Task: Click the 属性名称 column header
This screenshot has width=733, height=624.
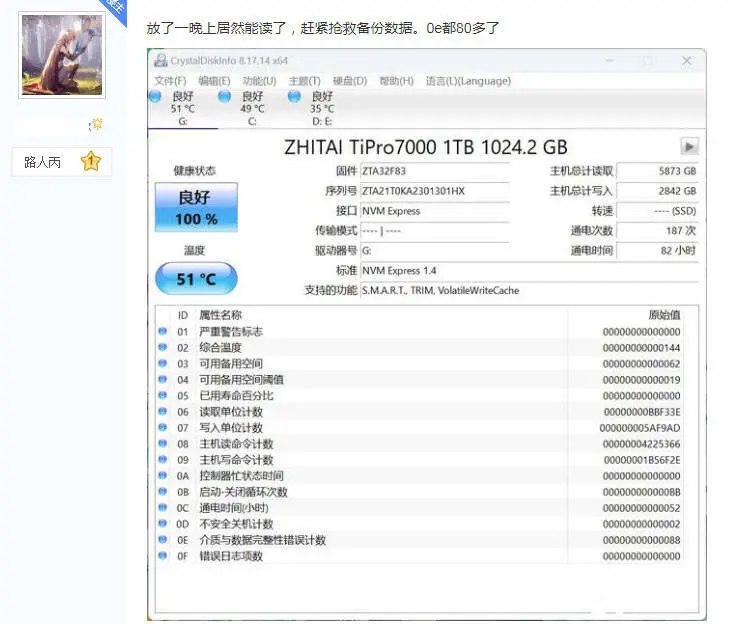Action: coord(221,315)
